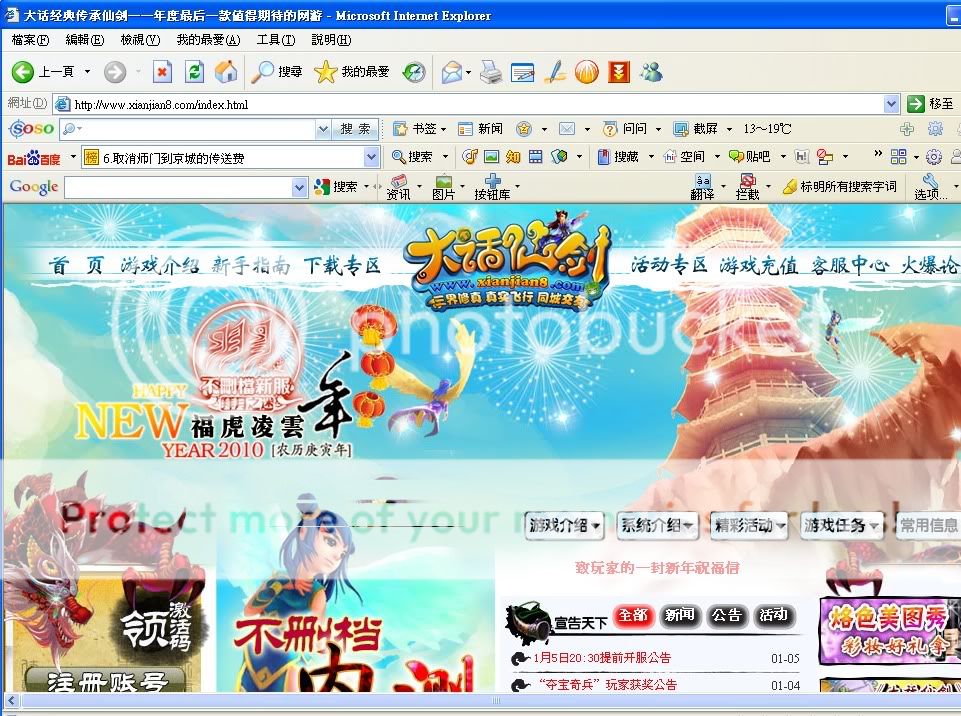Viewport: 961px width, 716px height.
Task: Click the Print icon in IE toolbar
Action: point(490,72)
